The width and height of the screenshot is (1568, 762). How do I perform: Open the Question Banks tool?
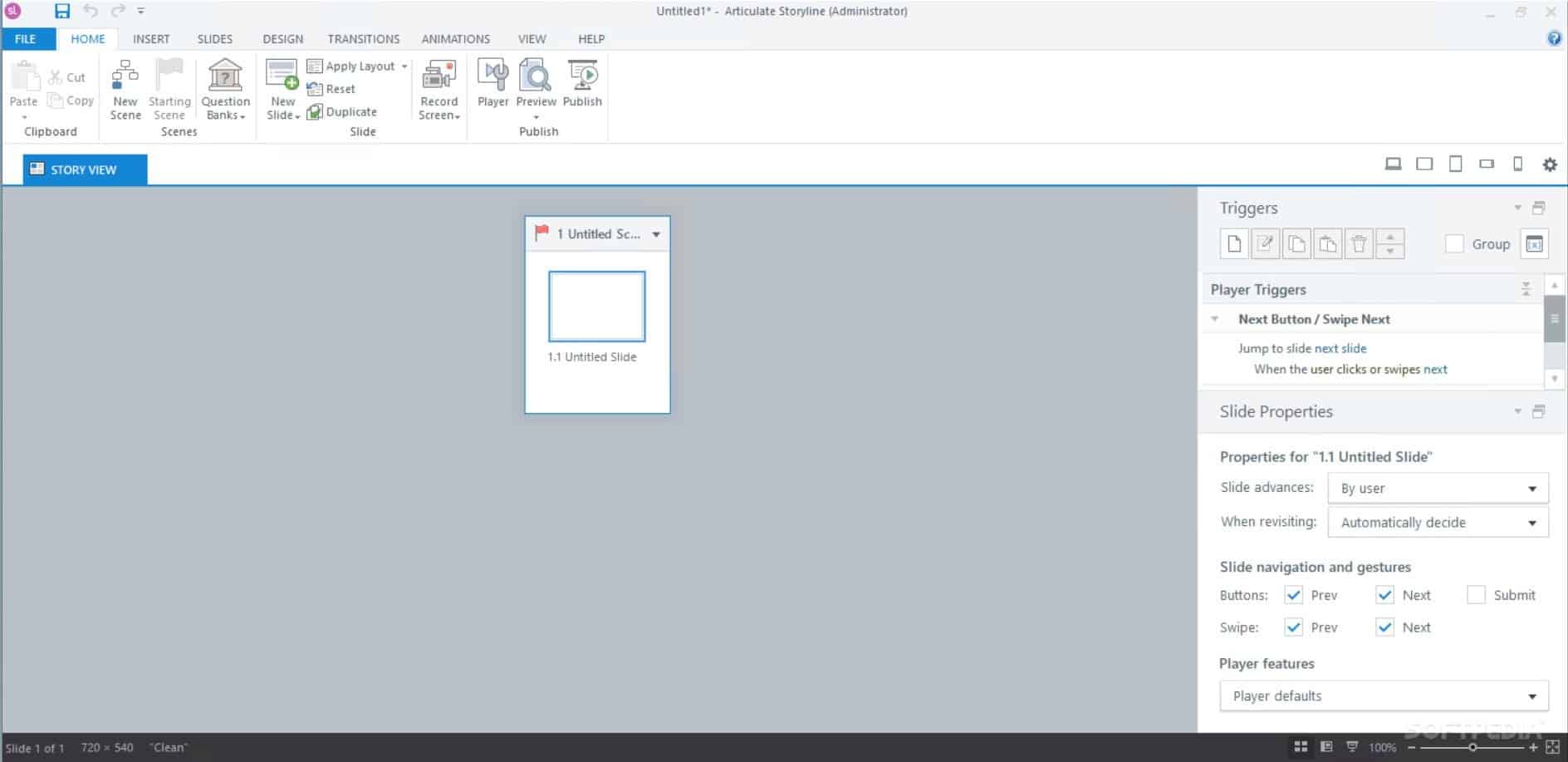[x=225, y=87]
